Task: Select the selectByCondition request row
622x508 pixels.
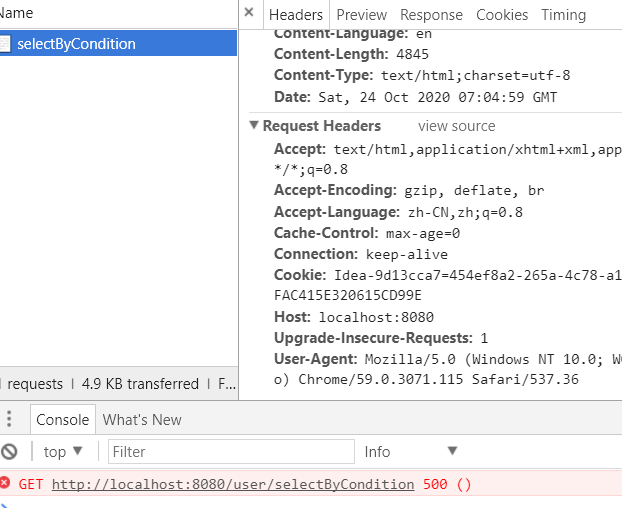Action: click(120, 44)
